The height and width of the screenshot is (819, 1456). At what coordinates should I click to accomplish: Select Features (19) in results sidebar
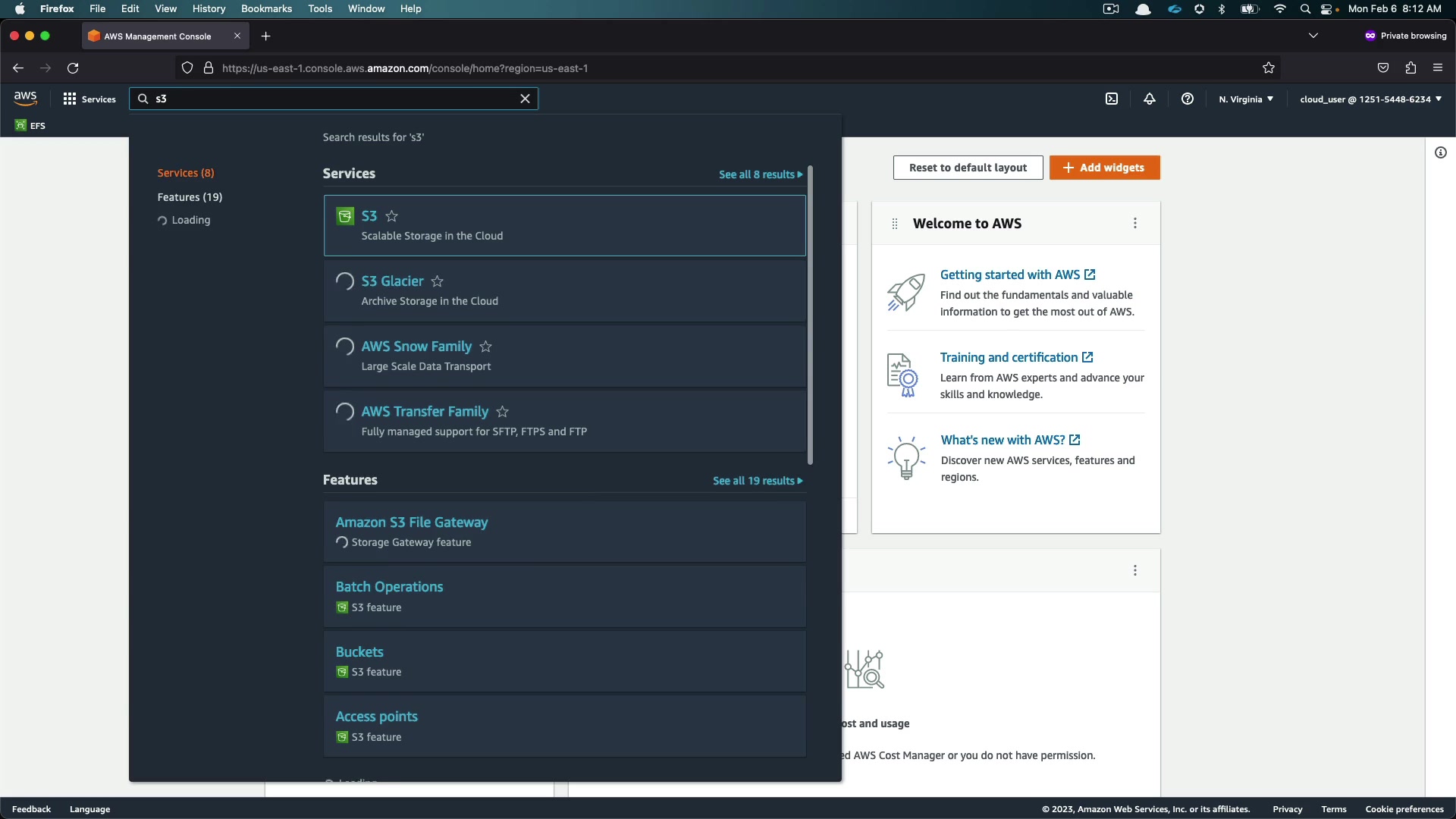(190, 197)
